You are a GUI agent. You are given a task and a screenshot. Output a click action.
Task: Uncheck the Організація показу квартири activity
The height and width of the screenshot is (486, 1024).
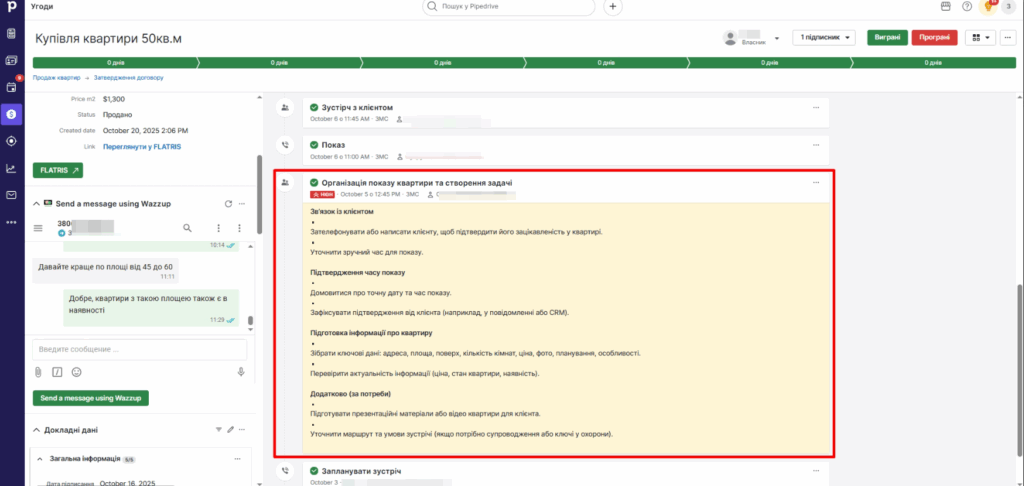pyautogui.click(x=314, y=183)
